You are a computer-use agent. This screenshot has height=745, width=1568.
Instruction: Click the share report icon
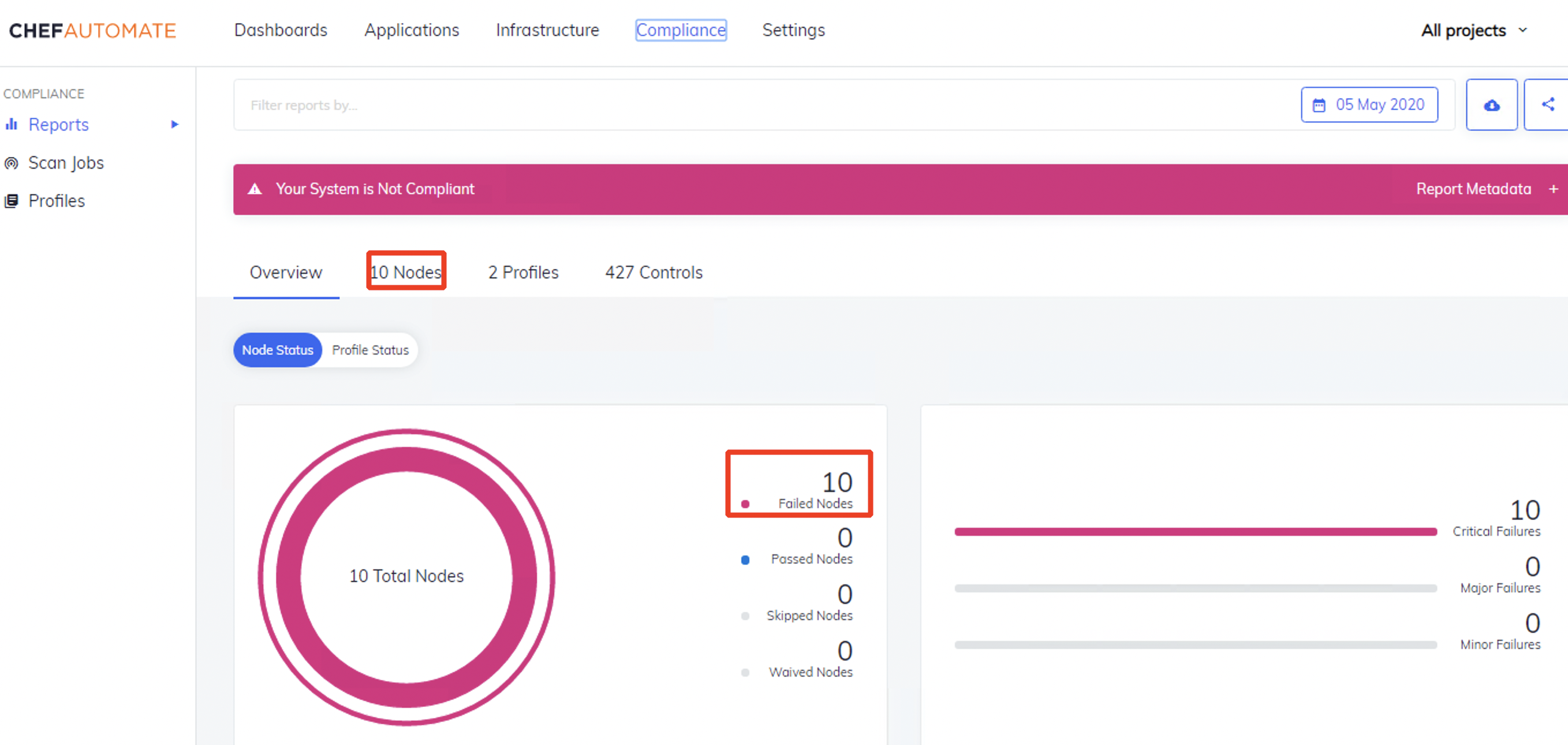tap(1547, 105)
